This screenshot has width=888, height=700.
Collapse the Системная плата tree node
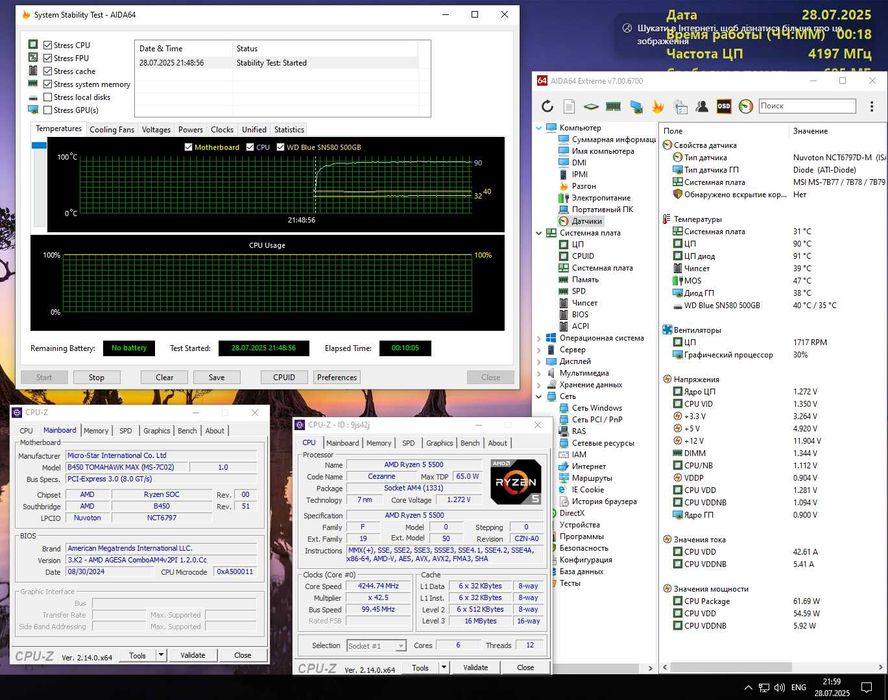[539, 233]
